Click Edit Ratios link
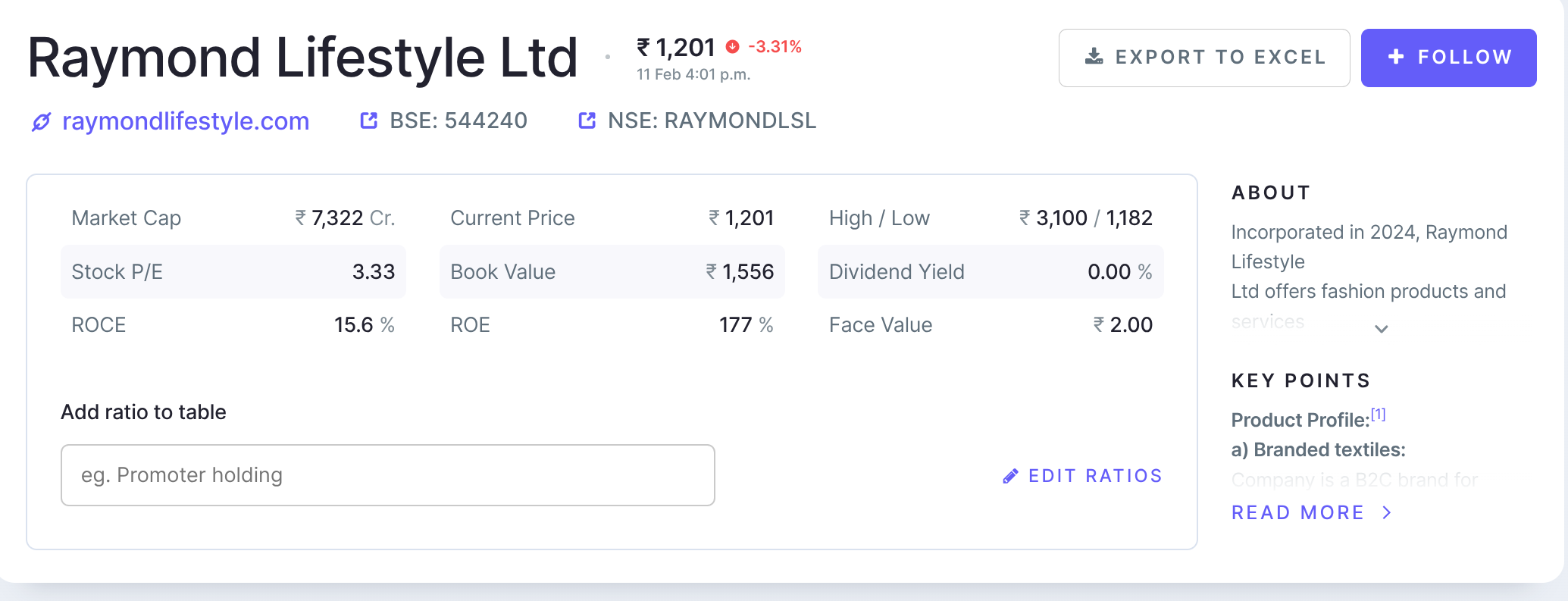This screenshot has width=1568, height=601. 1094,476
